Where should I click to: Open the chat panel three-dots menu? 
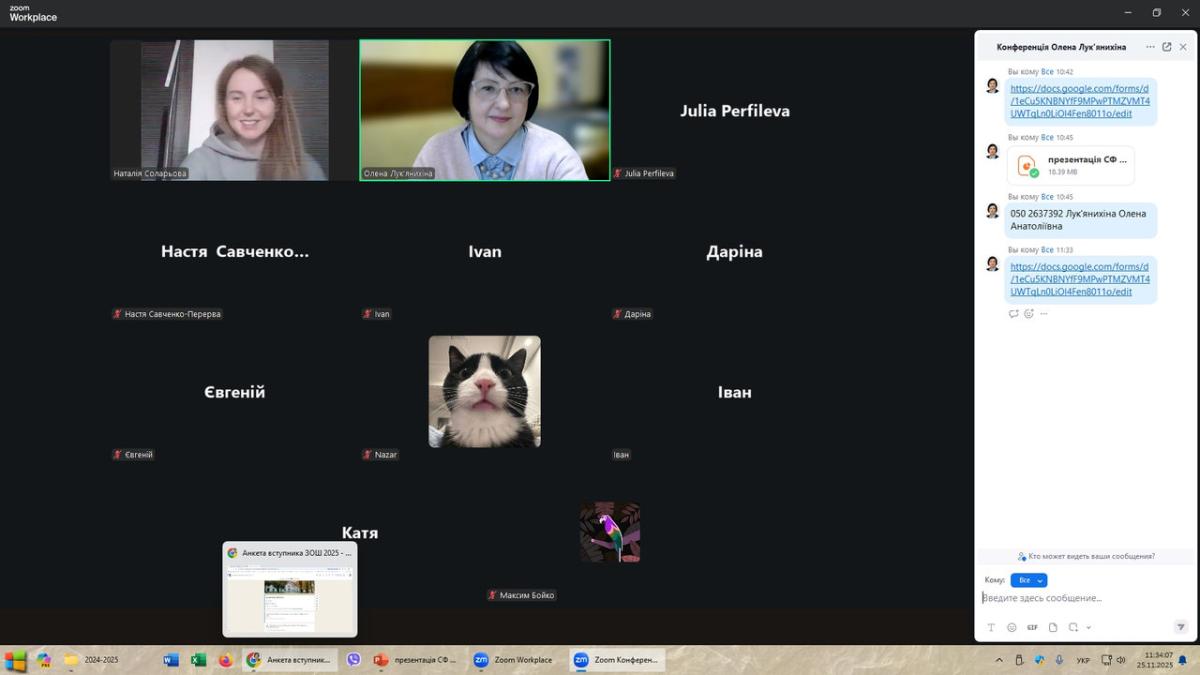click(1150, 47)
